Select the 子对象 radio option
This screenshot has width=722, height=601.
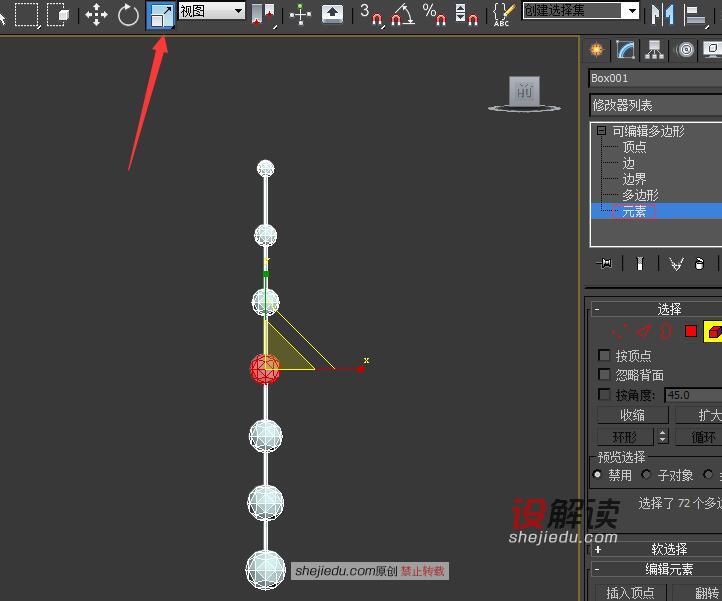coord(646,474)
